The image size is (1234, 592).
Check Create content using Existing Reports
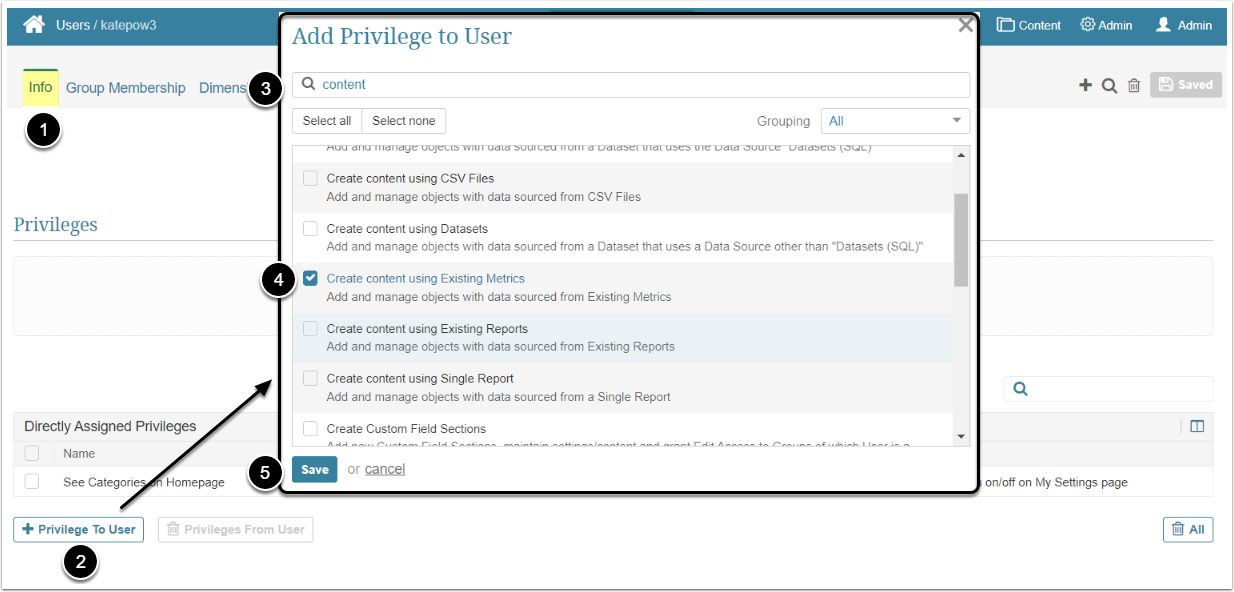pos(310,328)
